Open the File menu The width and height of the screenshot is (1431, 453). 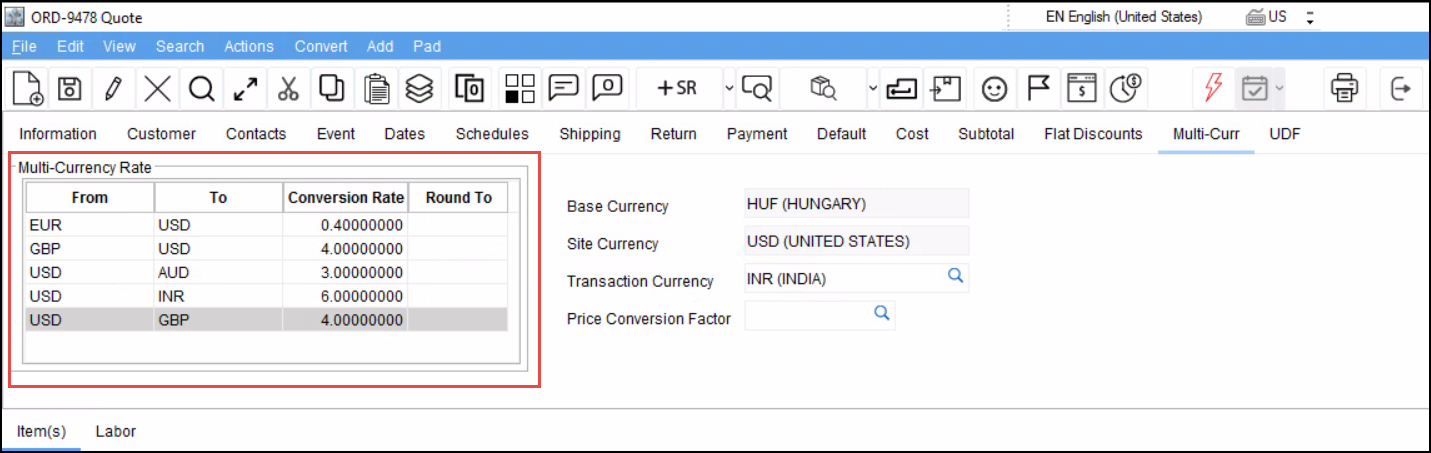point(24,46)
